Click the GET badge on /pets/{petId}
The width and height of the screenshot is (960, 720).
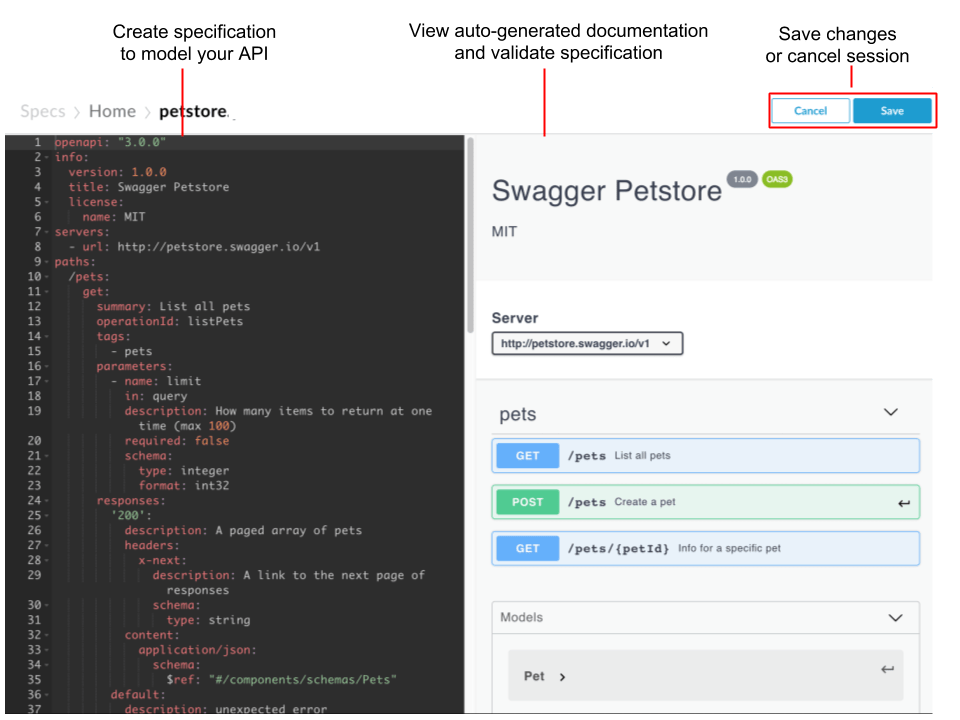point(526,548)
